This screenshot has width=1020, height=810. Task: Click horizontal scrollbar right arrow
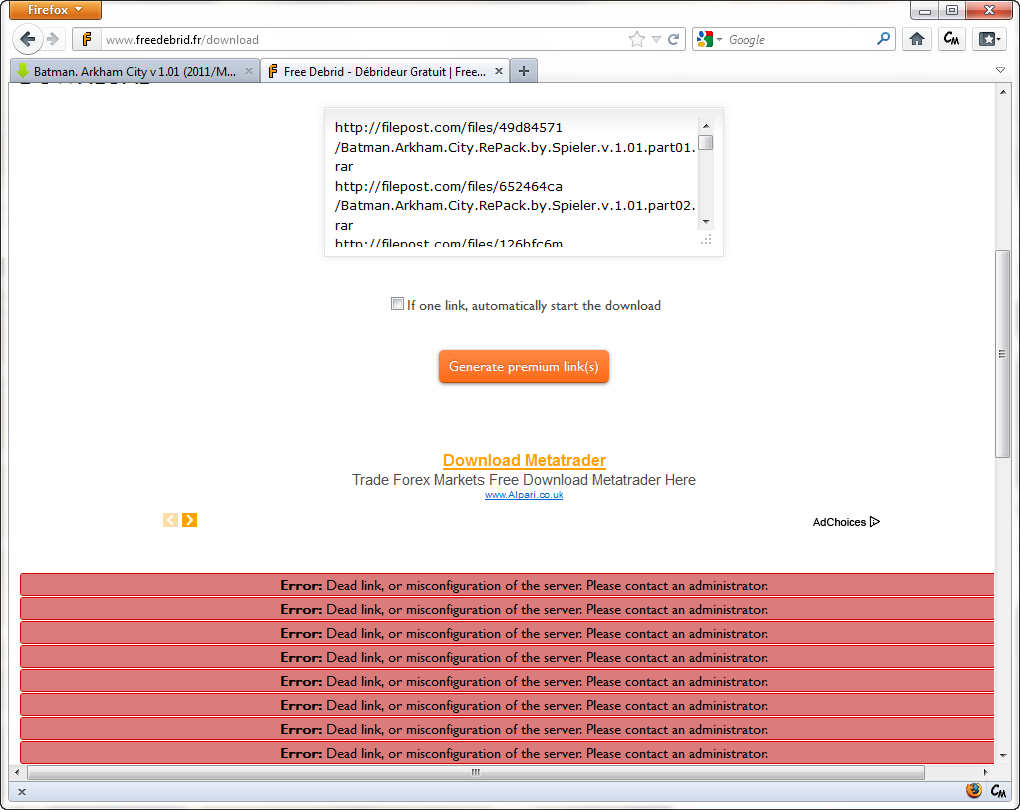[986, 772]
